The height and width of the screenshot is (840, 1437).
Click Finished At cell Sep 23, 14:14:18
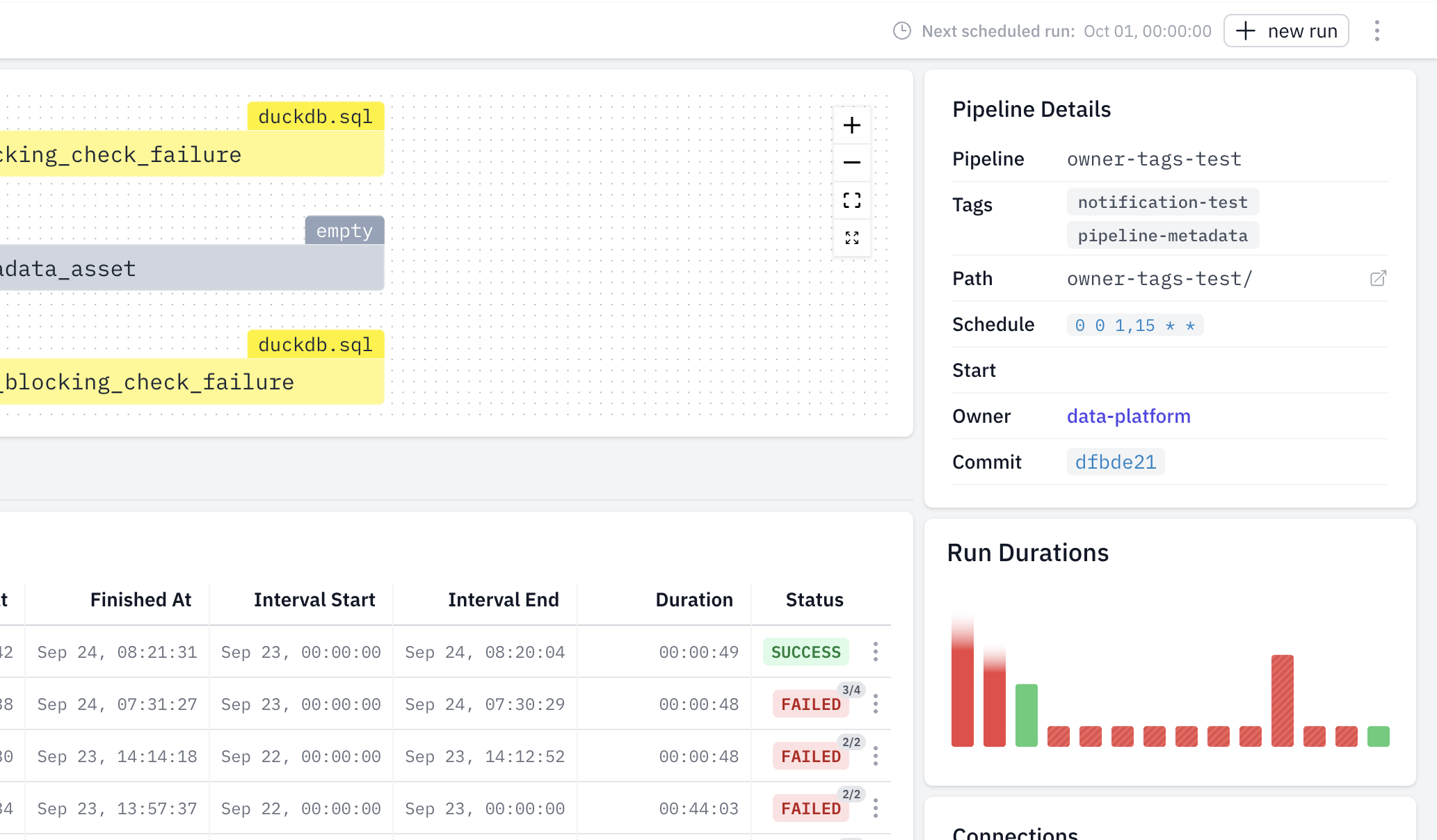coord(117,756)
